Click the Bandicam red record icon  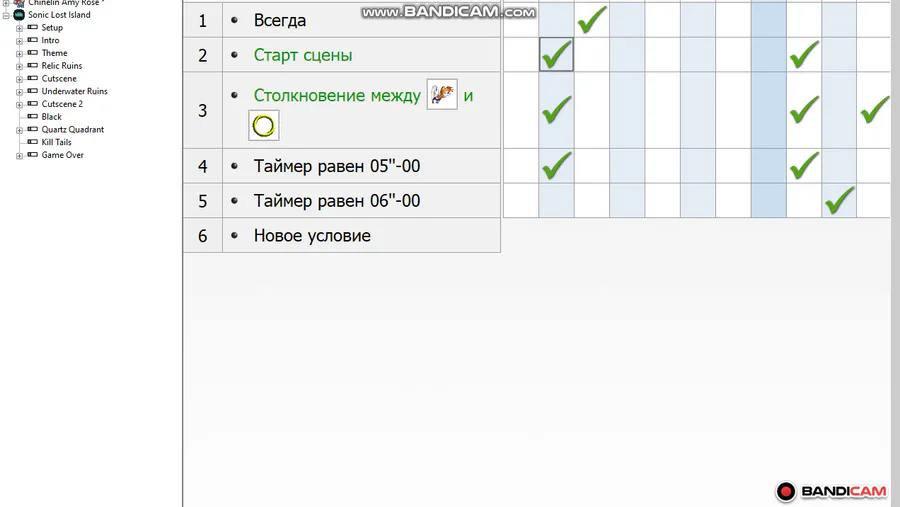786,491
